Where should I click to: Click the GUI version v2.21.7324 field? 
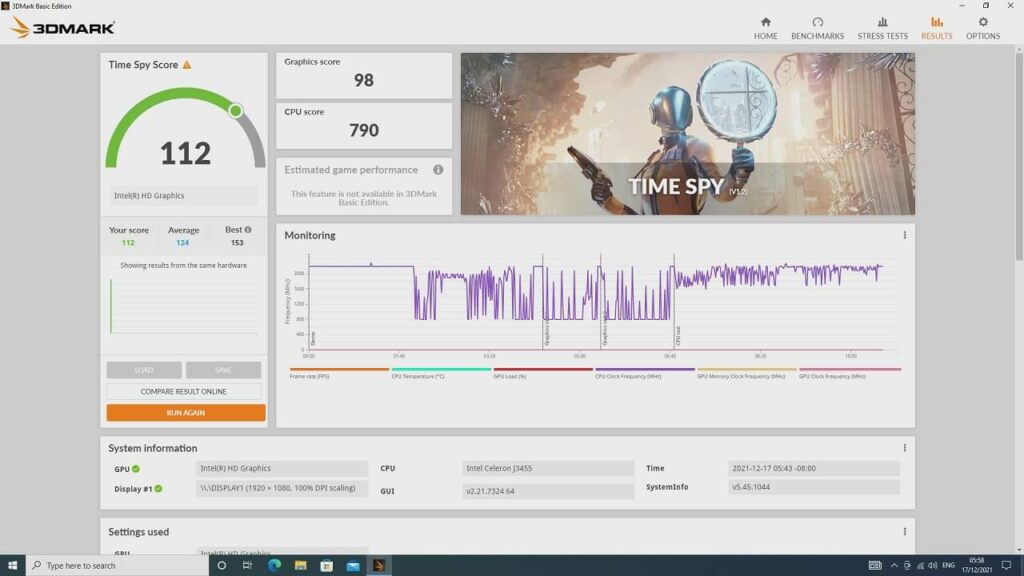coord(548,490)
